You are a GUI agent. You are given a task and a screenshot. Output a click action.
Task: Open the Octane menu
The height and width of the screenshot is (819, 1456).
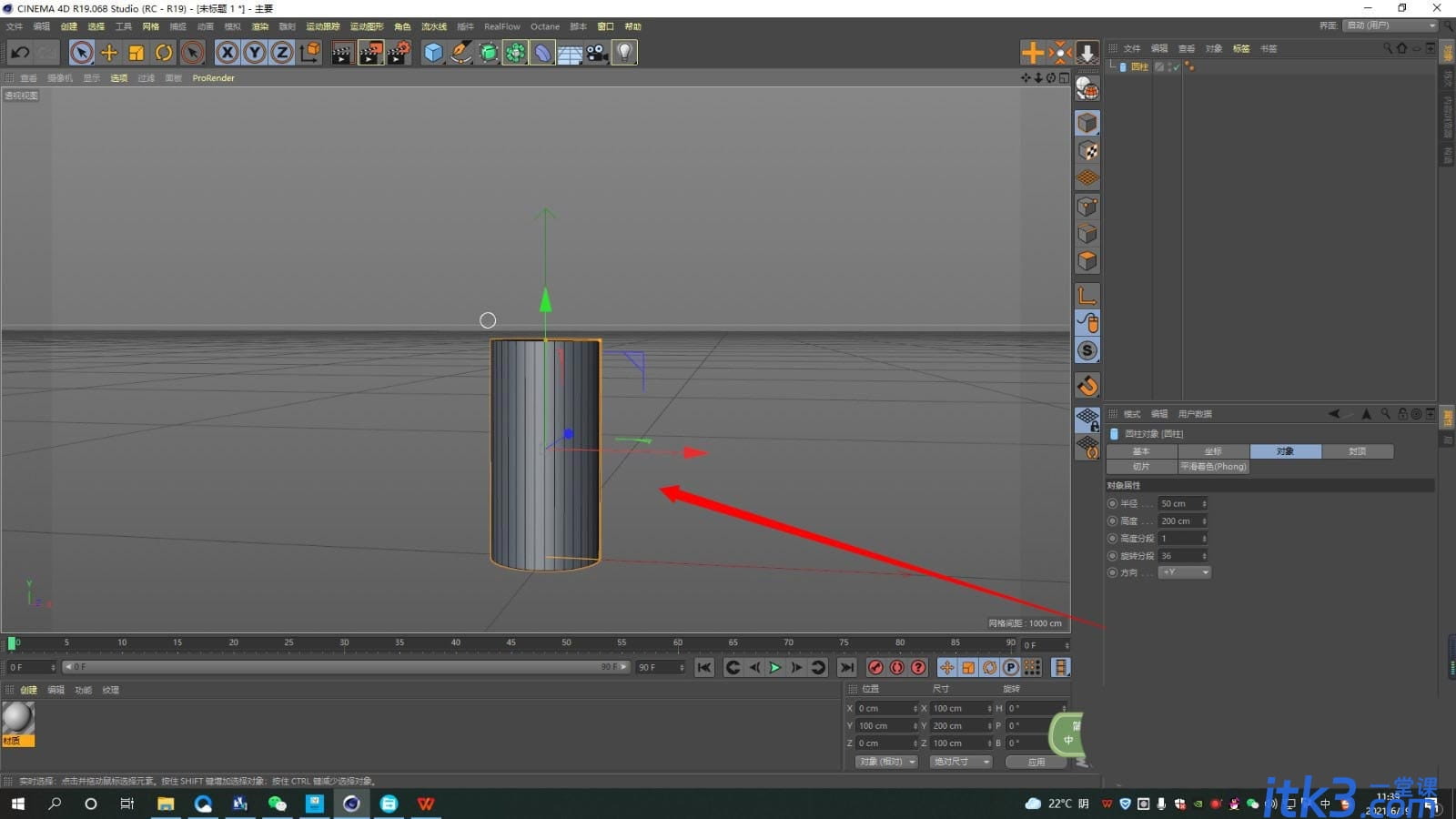click(545, 26)
